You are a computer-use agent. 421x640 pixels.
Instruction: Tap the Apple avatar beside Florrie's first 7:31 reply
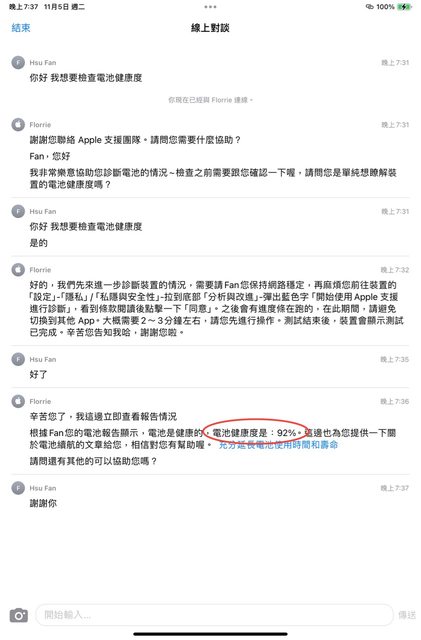tap(18, 124)
